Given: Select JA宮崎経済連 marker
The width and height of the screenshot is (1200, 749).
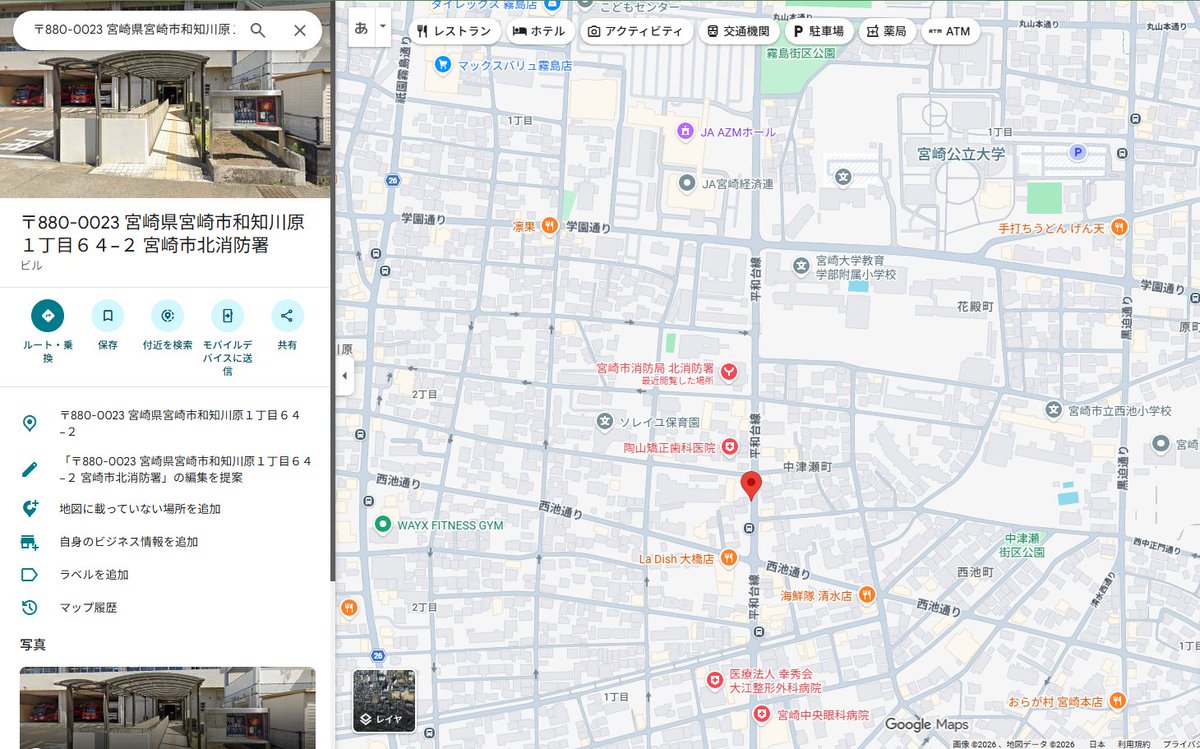Looking at the screenshot, I should (x=686, y=183).
